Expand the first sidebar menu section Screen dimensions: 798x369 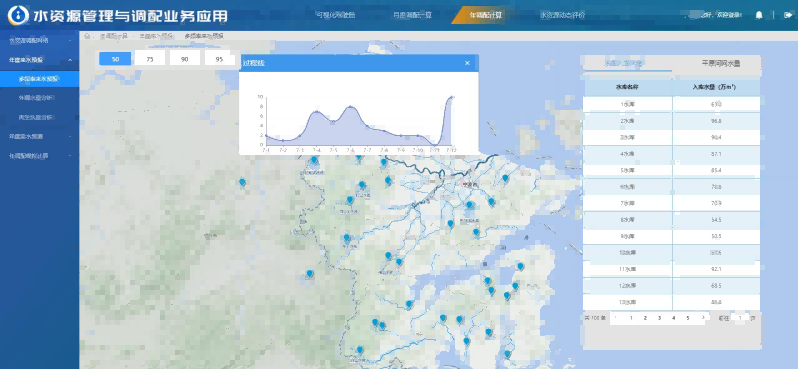pos(70,40)
